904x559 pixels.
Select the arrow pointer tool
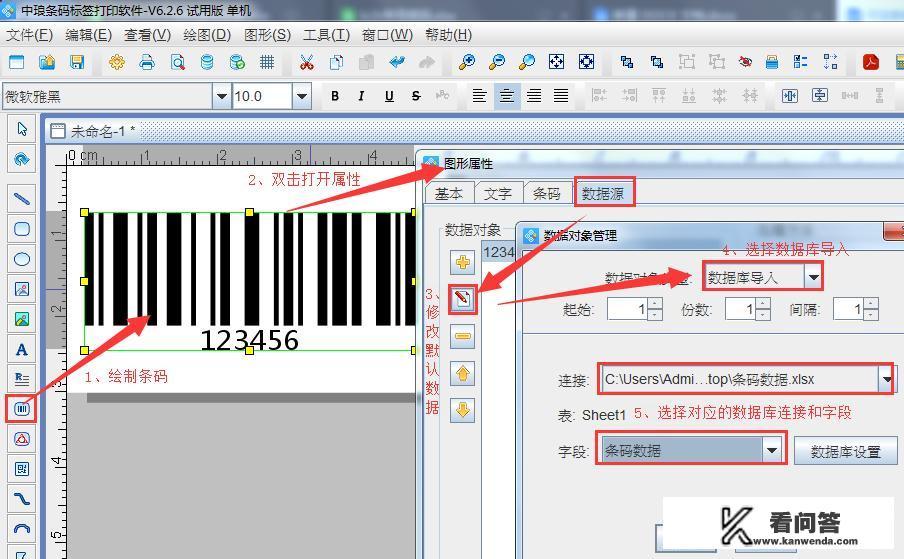(21, 129)
